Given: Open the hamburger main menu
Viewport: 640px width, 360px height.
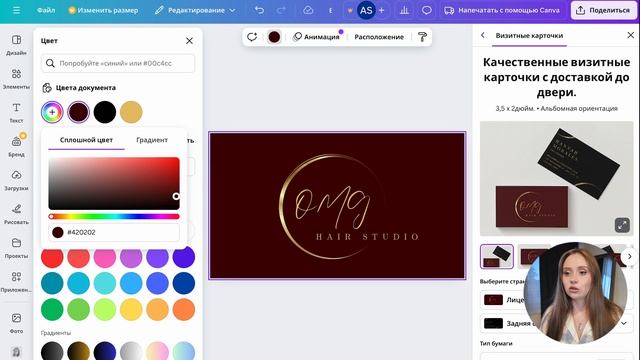Looking at the screenshot, I should tap(16, 10).
